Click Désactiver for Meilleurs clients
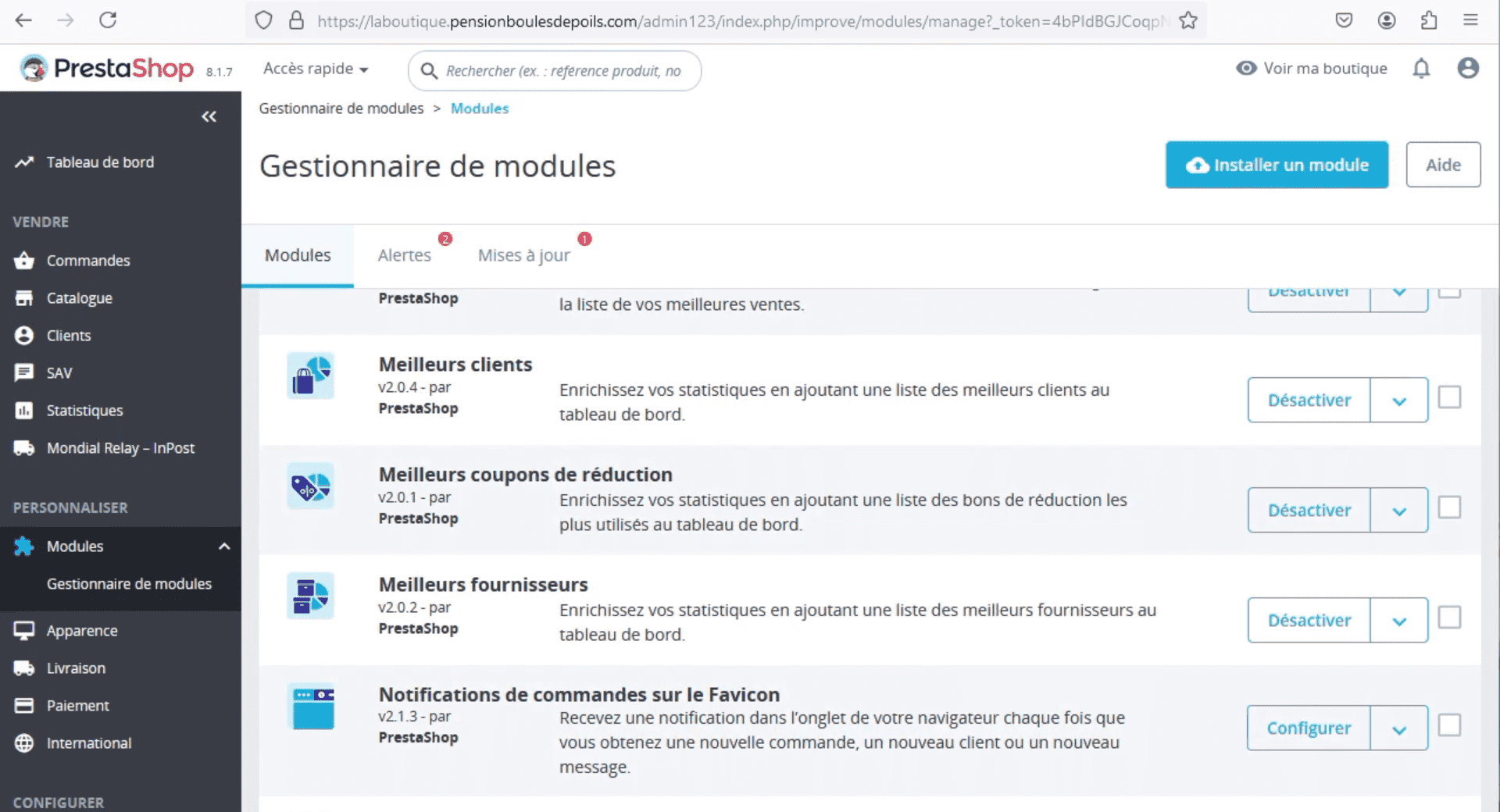 (1309, 401)
